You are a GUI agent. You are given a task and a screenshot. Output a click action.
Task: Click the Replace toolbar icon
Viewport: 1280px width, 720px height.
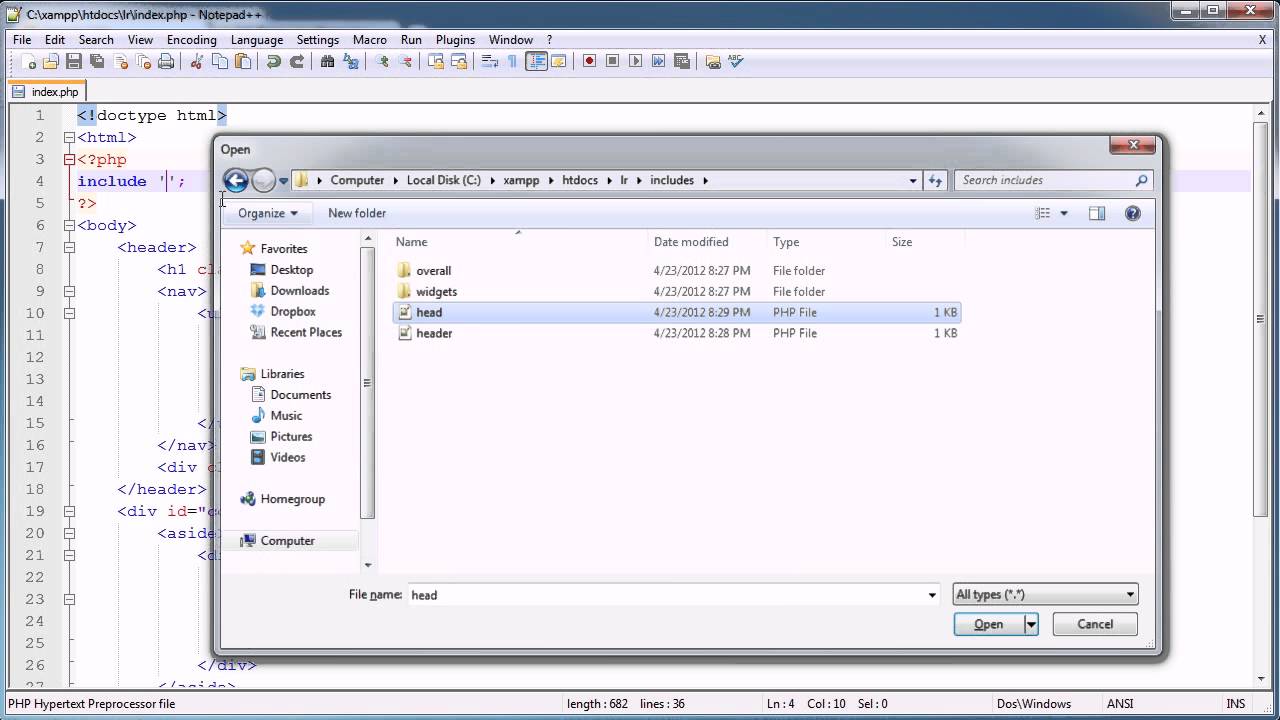(350, 62)
